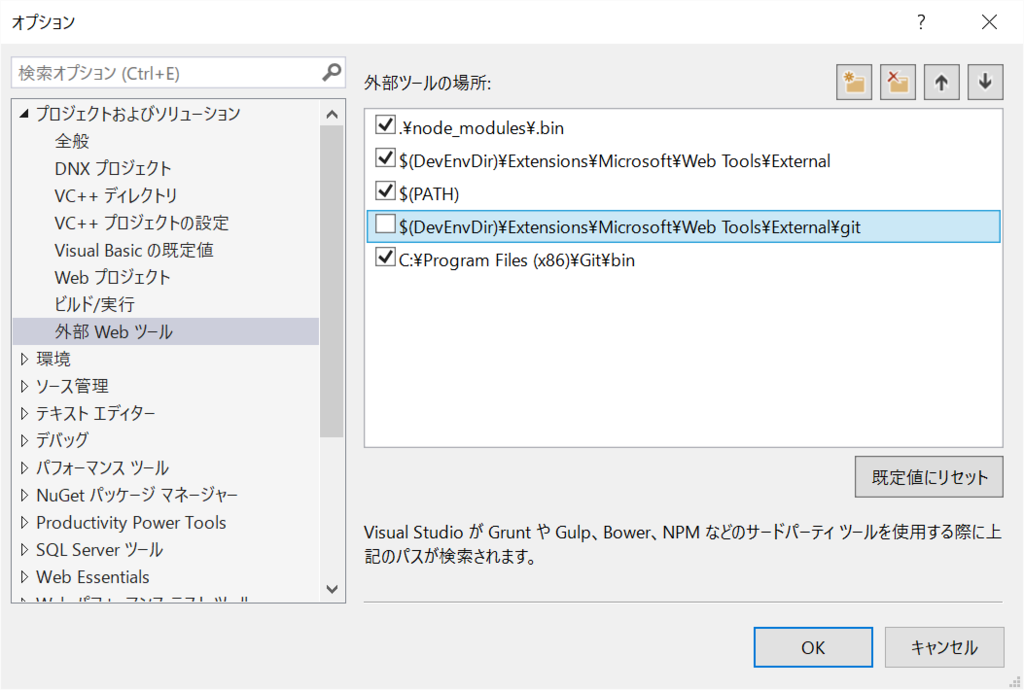Screen dimensions: 1024x690
Task: Uncheck the .¥node_modules¥.bin checkbox
Action: [x=385, y=124]
